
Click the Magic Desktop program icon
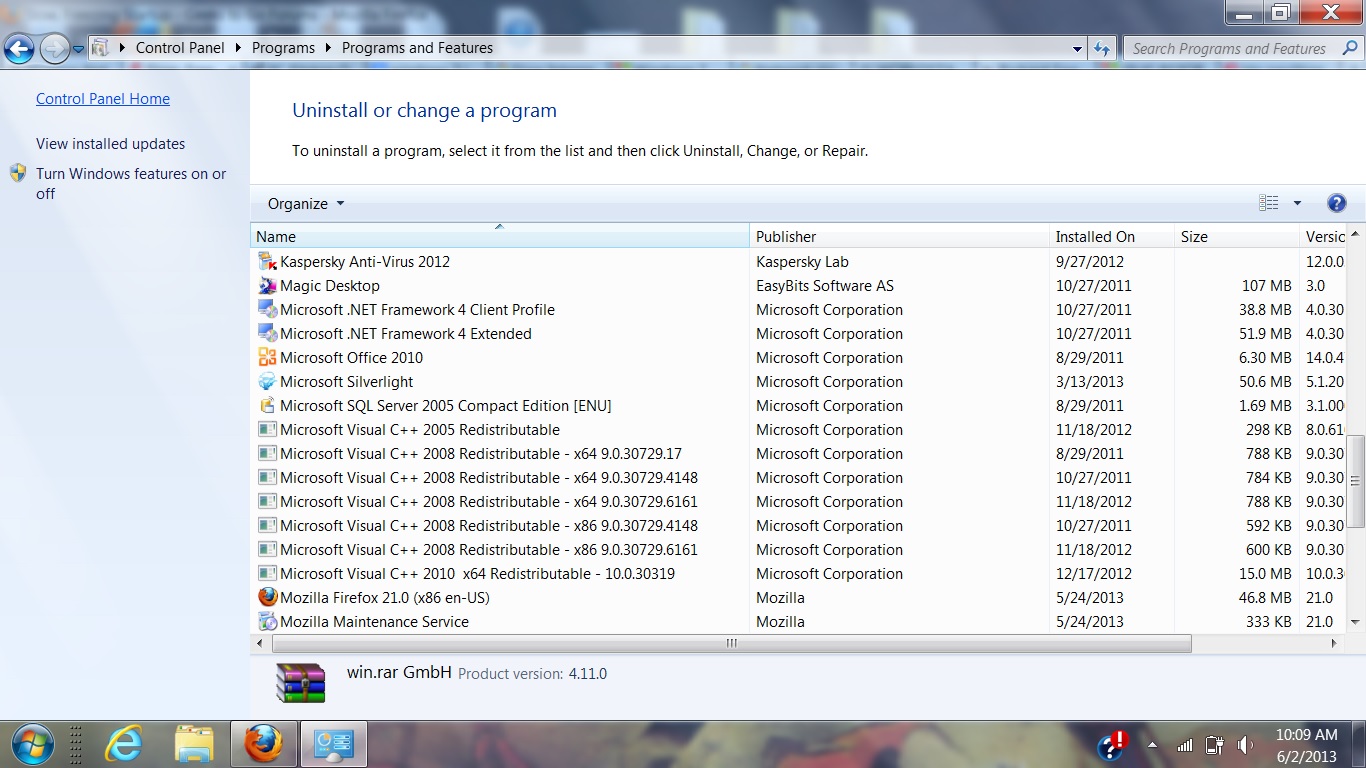coord(267,286)
